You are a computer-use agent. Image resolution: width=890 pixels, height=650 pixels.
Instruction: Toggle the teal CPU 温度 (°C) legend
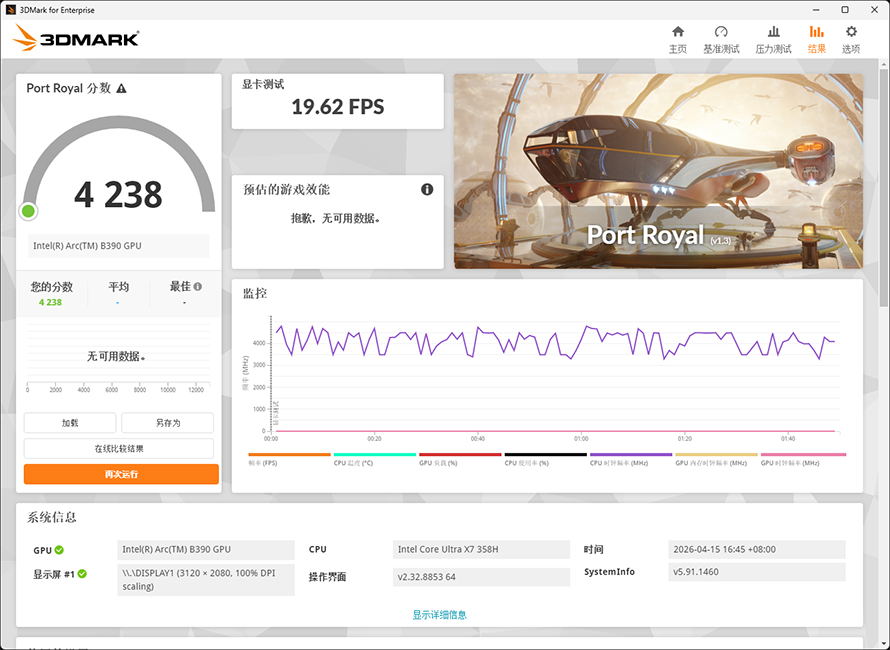375,459
